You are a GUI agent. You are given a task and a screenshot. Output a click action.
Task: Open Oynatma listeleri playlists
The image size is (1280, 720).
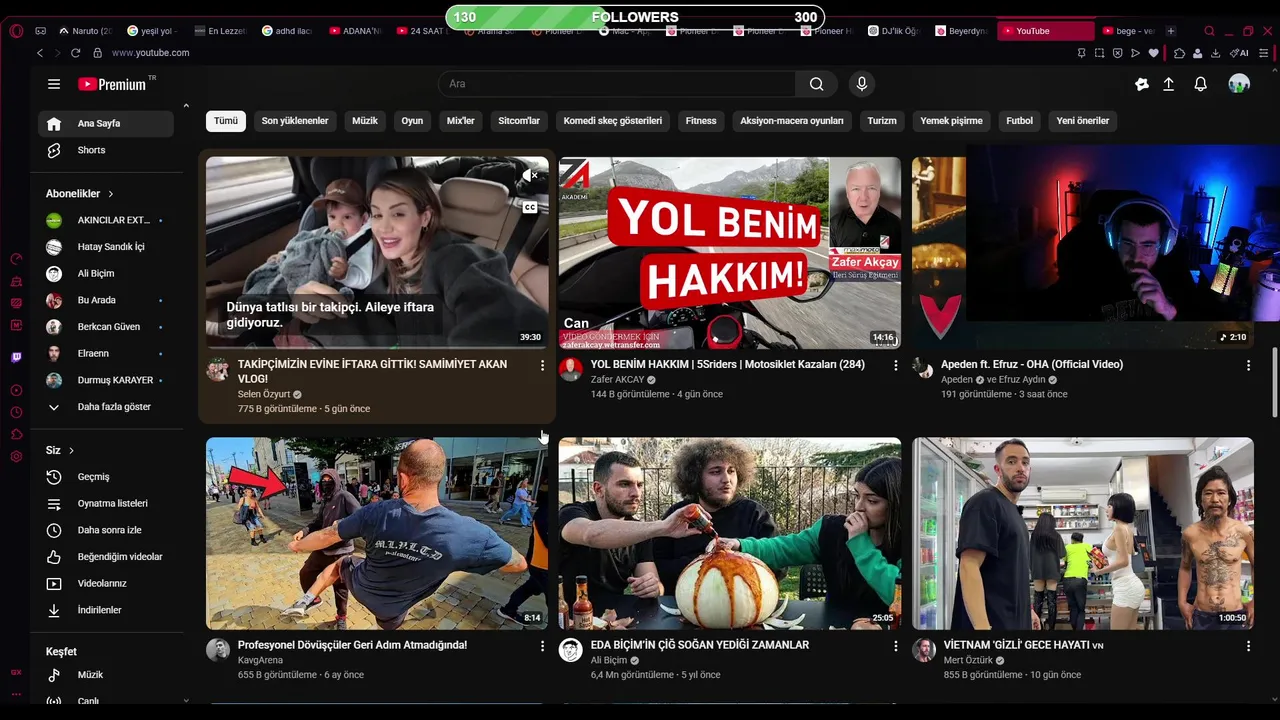coord(105,504)
